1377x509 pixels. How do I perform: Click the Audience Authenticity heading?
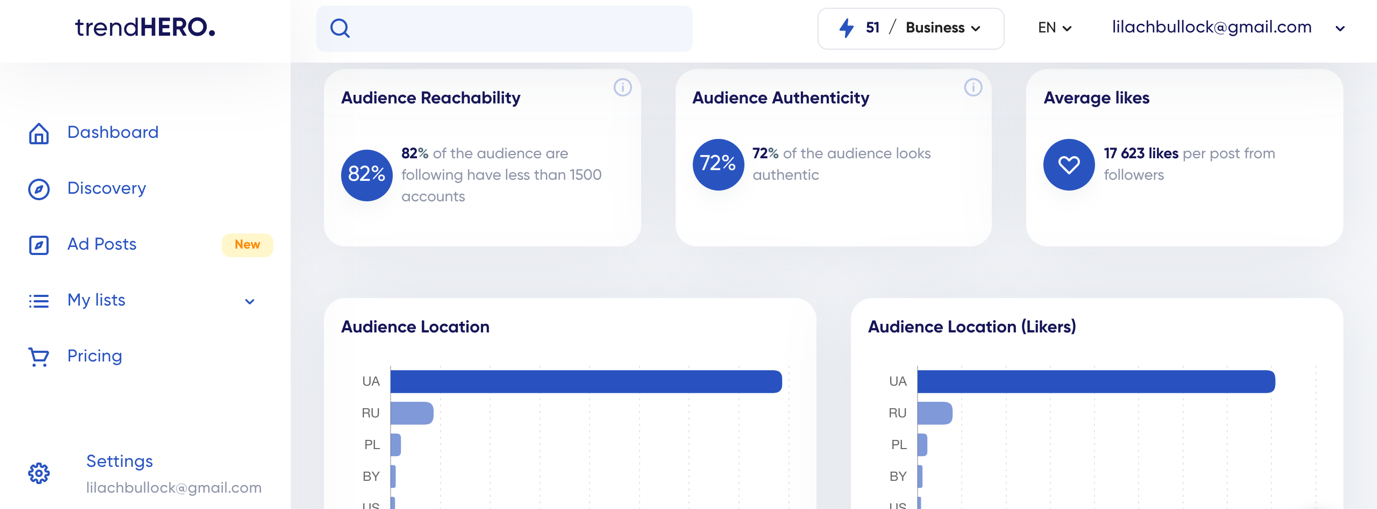(781, 98)
